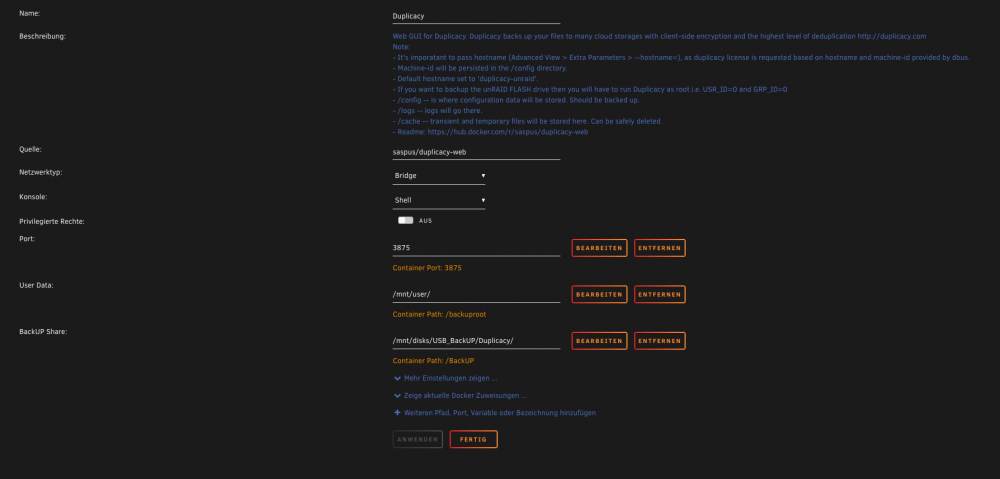Click the Quelle field saspus/duplicacy-web
Image resolution: width=1000 pixels, height=479 pixels.
point(476,152)
